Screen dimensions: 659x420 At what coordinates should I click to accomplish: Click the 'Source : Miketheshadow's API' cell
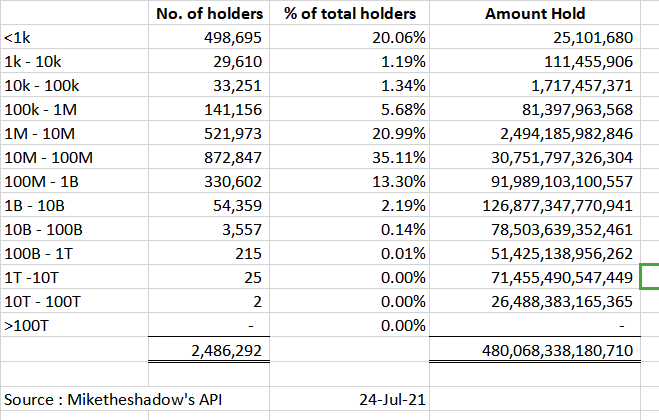(x=135, y=399)
